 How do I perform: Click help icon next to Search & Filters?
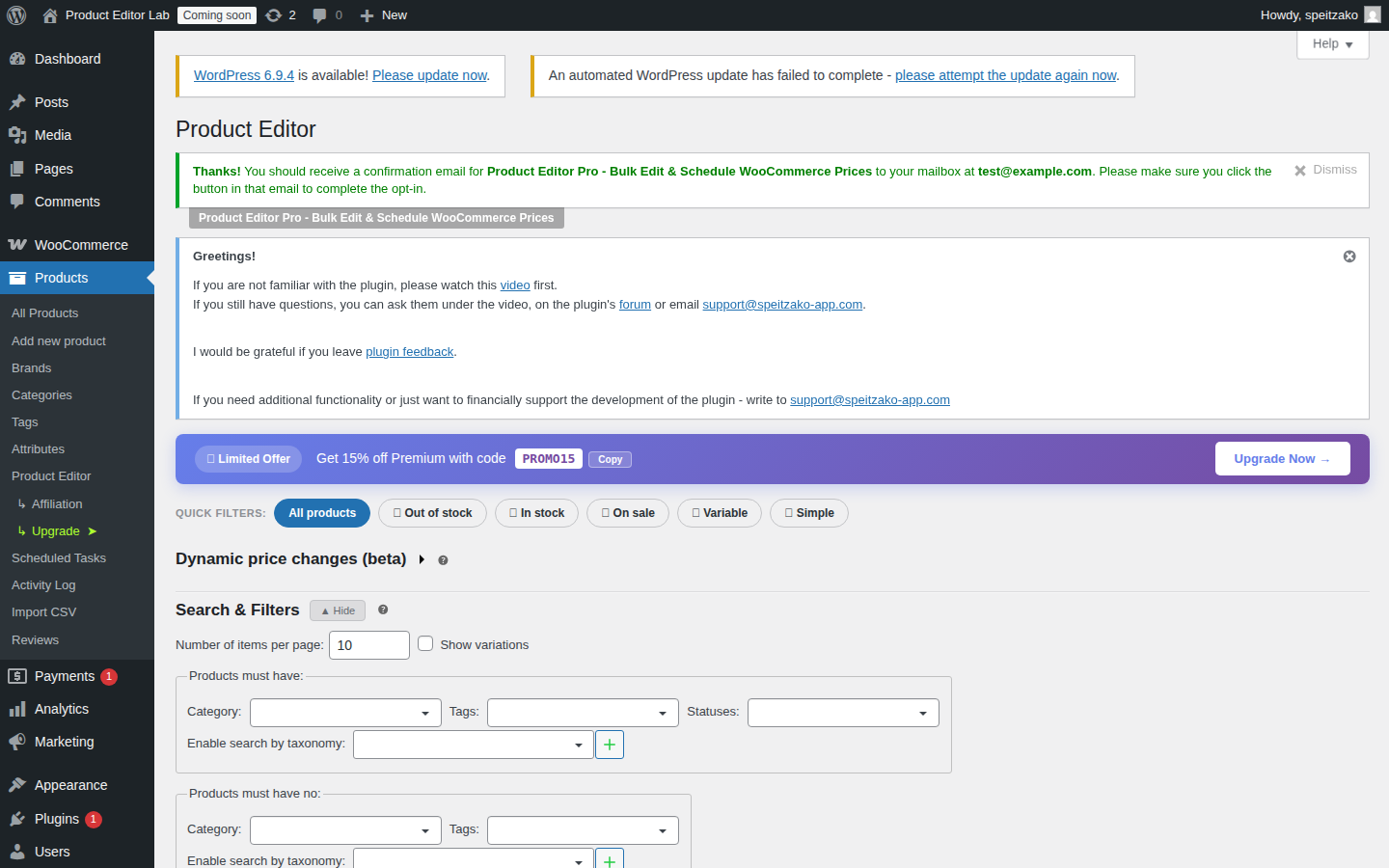(383, 610)
